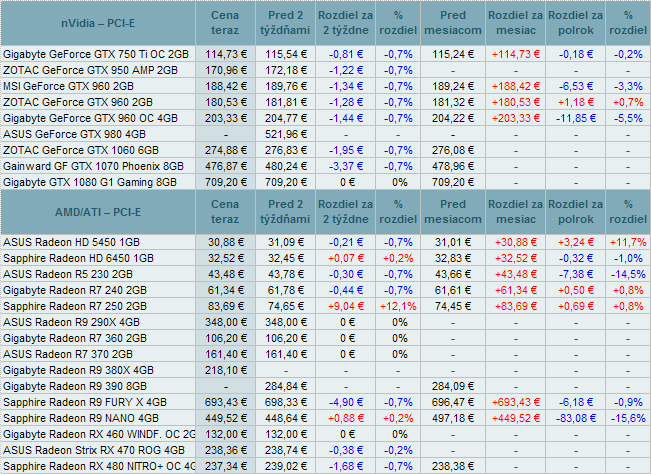Click Gainward GF GTX 1070 Phoenix 8GB
This screenshot has height=474, width=651.
click(x=93, y=166)
